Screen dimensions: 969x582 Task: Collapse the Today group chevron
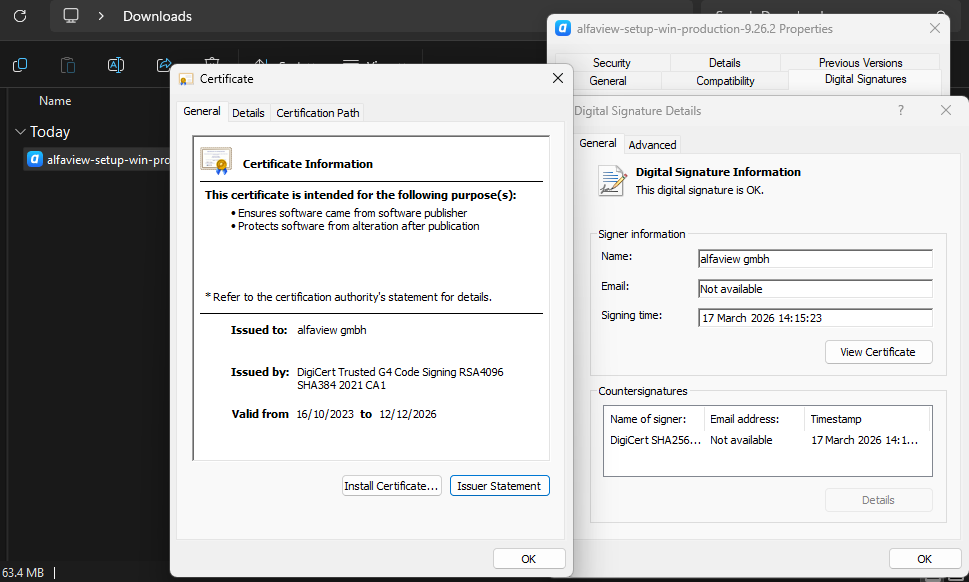click(20, 132)
